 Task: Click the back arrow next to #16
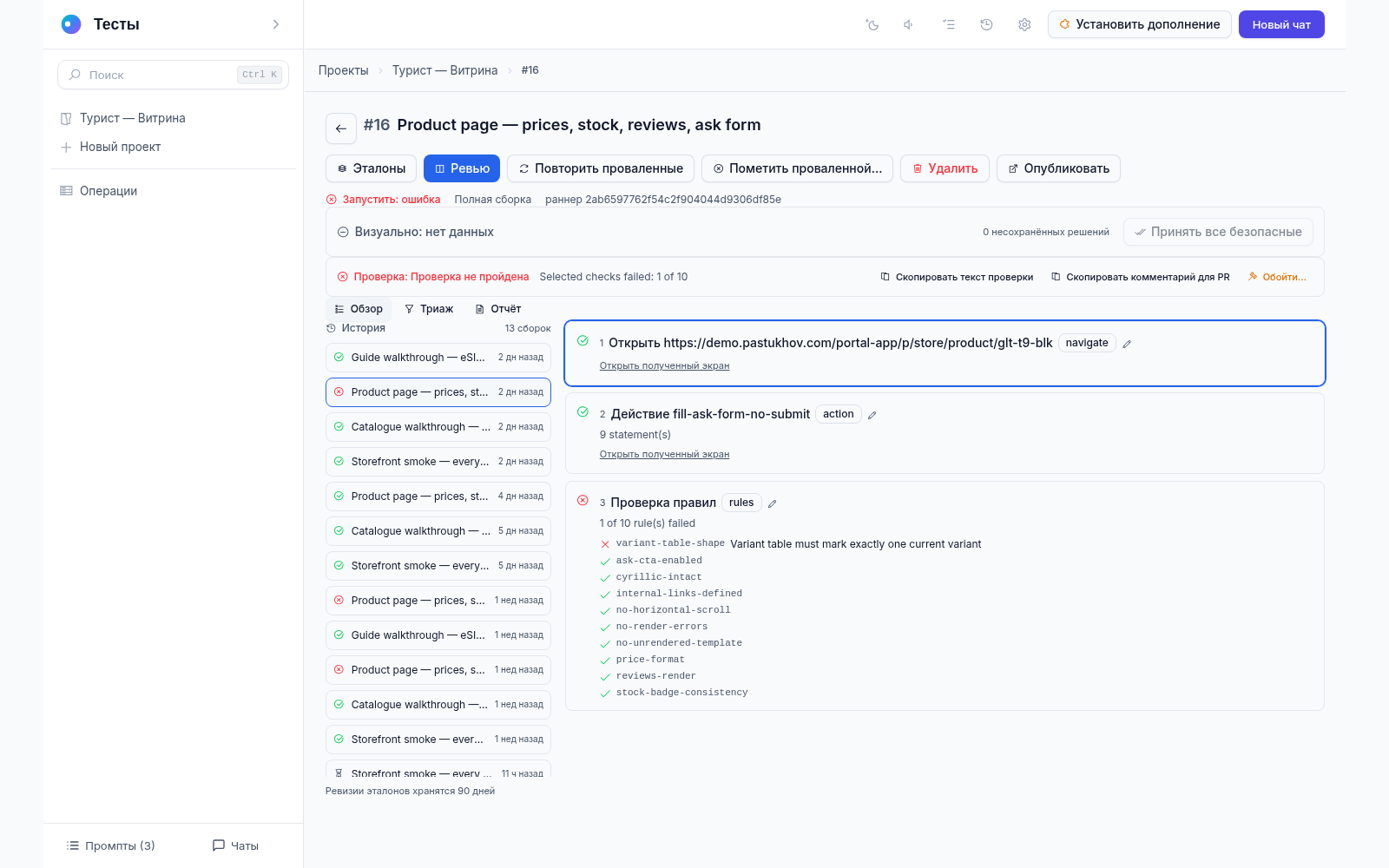tap(341, 128)
